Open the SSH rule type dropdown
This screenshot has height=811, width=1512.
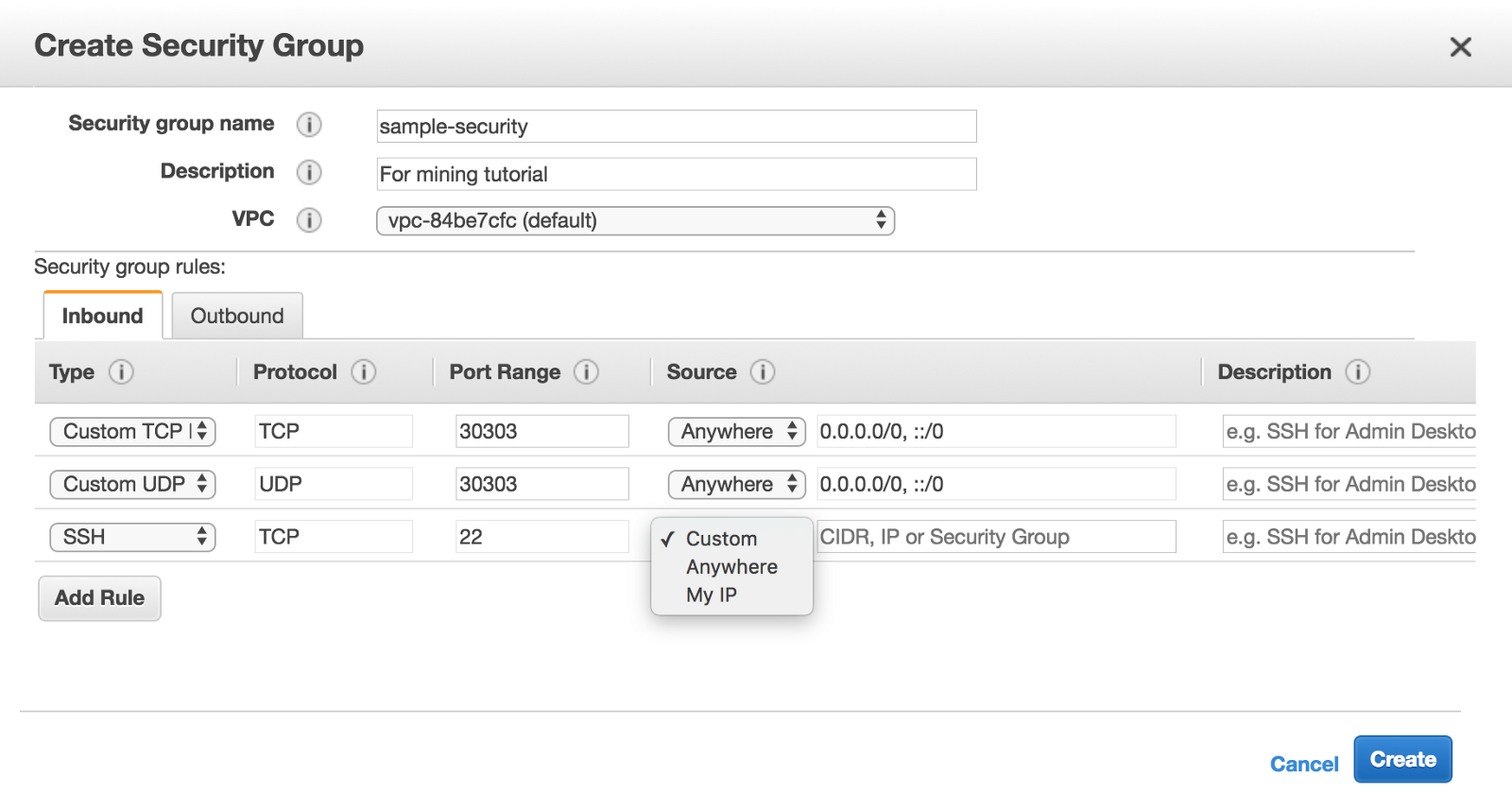pos(133,538)
